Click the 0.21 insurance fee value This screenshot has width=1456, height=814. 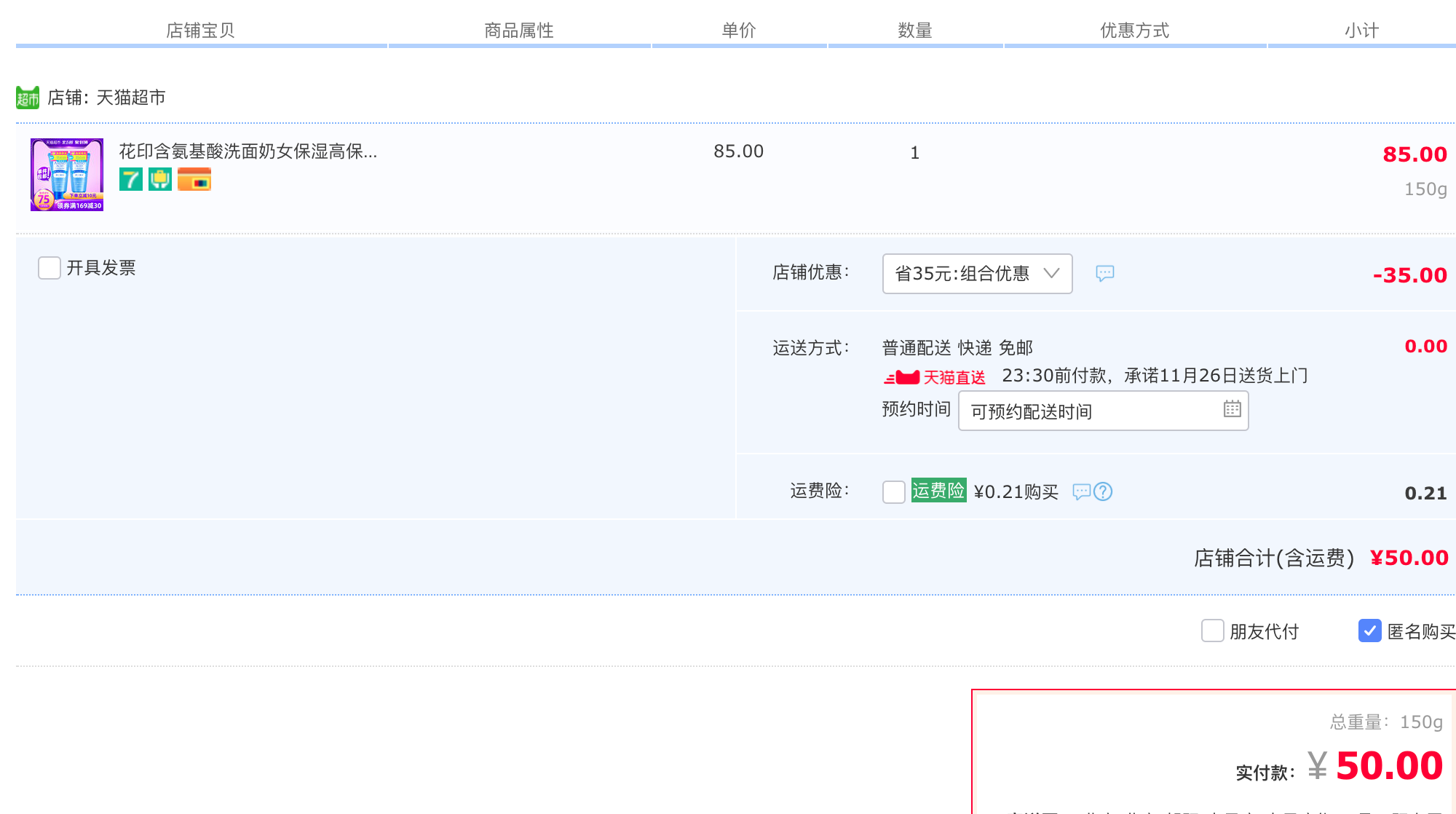point(1426,494)
